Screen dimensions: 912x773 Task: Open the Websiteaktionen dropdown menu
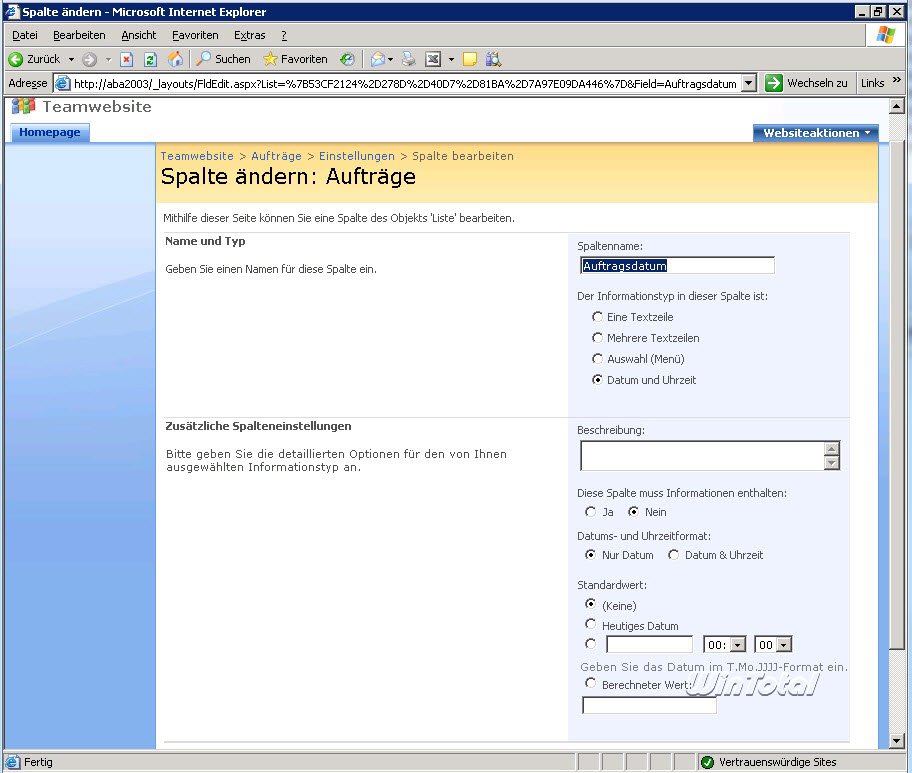816,133
